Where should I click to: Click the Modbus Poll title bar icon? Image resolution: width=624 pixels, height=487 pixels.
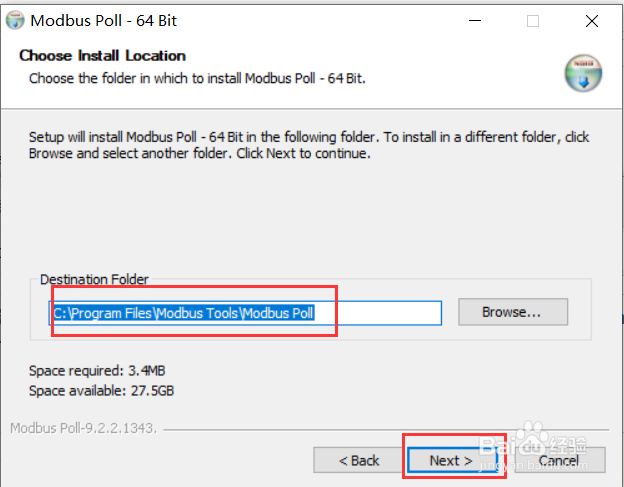(x=15, y=21)
